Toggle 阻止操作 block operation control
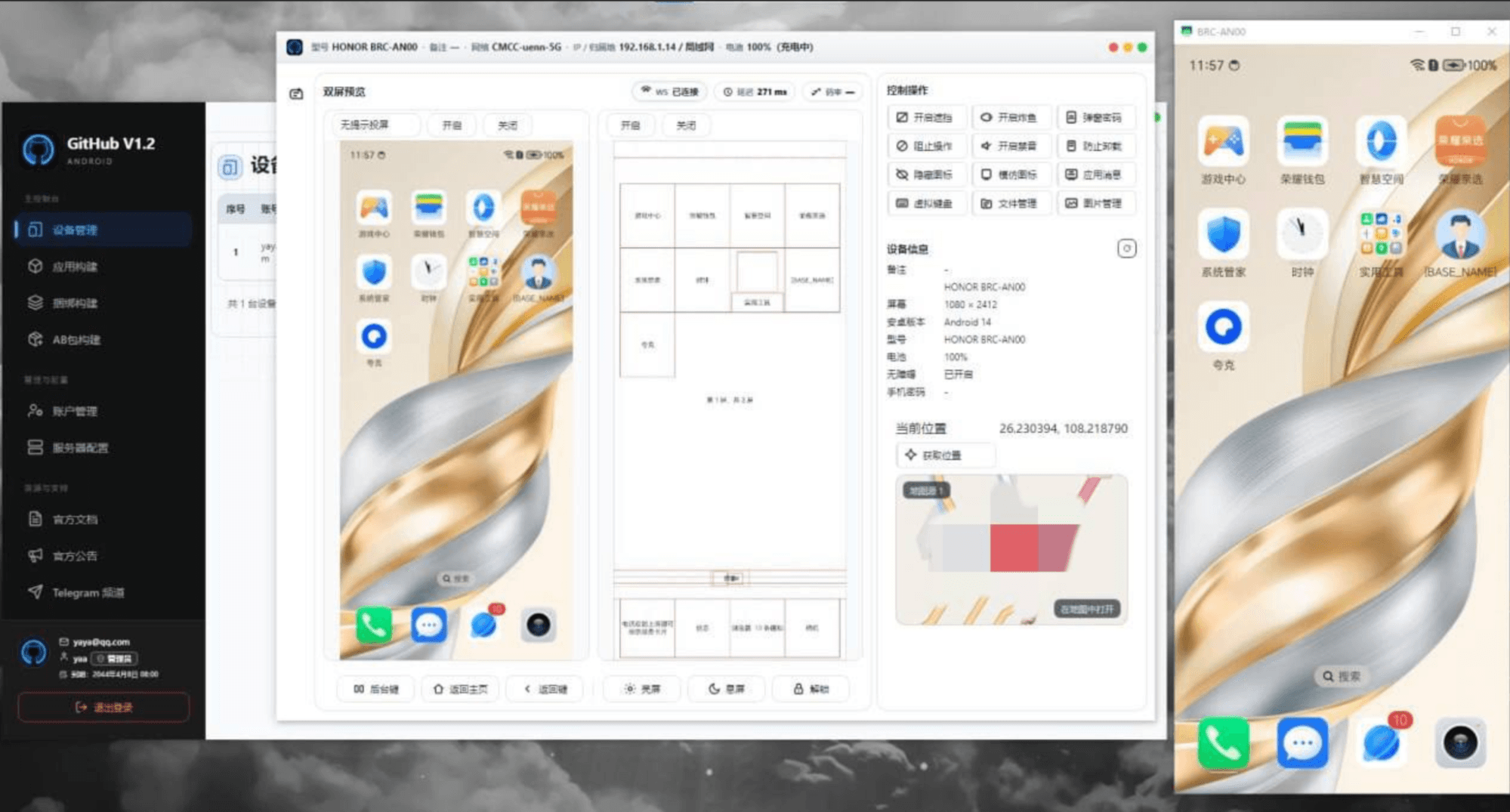1510x812 pixels. (x=925, y=146)
